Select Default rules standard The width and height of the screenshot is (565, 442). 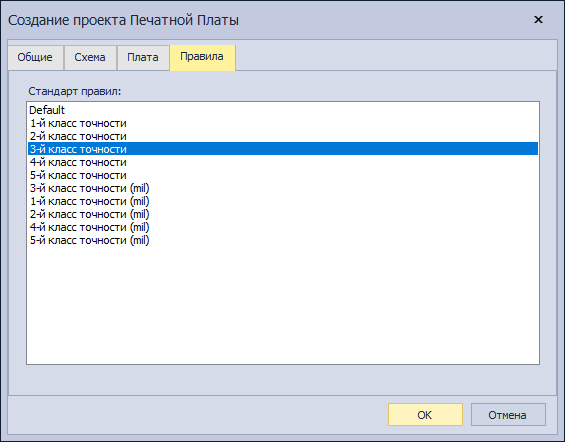(x=283, y=110)
